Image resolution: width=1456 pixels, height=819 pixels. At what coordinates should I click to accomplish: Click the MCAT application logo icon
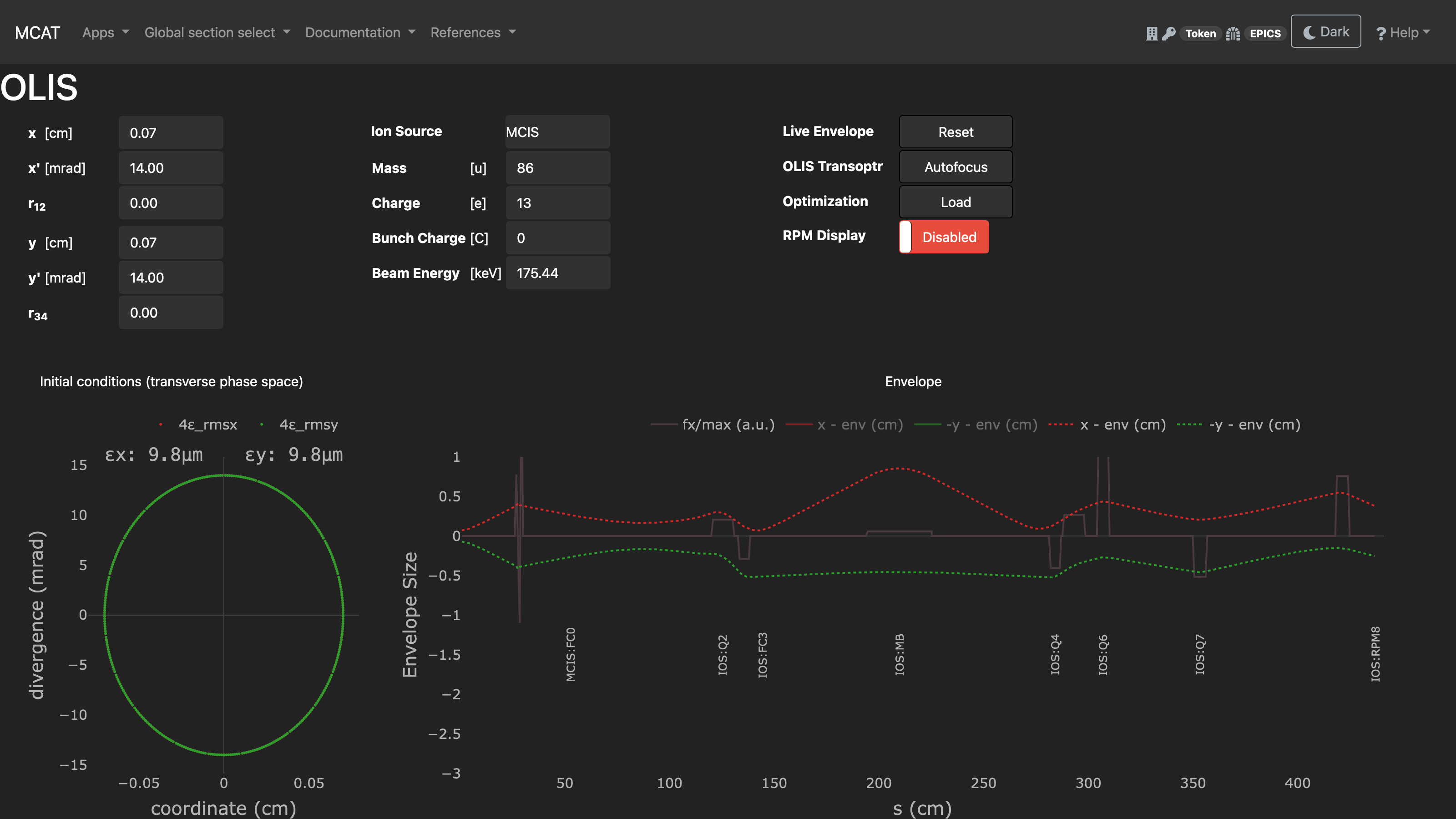point(37,32)
